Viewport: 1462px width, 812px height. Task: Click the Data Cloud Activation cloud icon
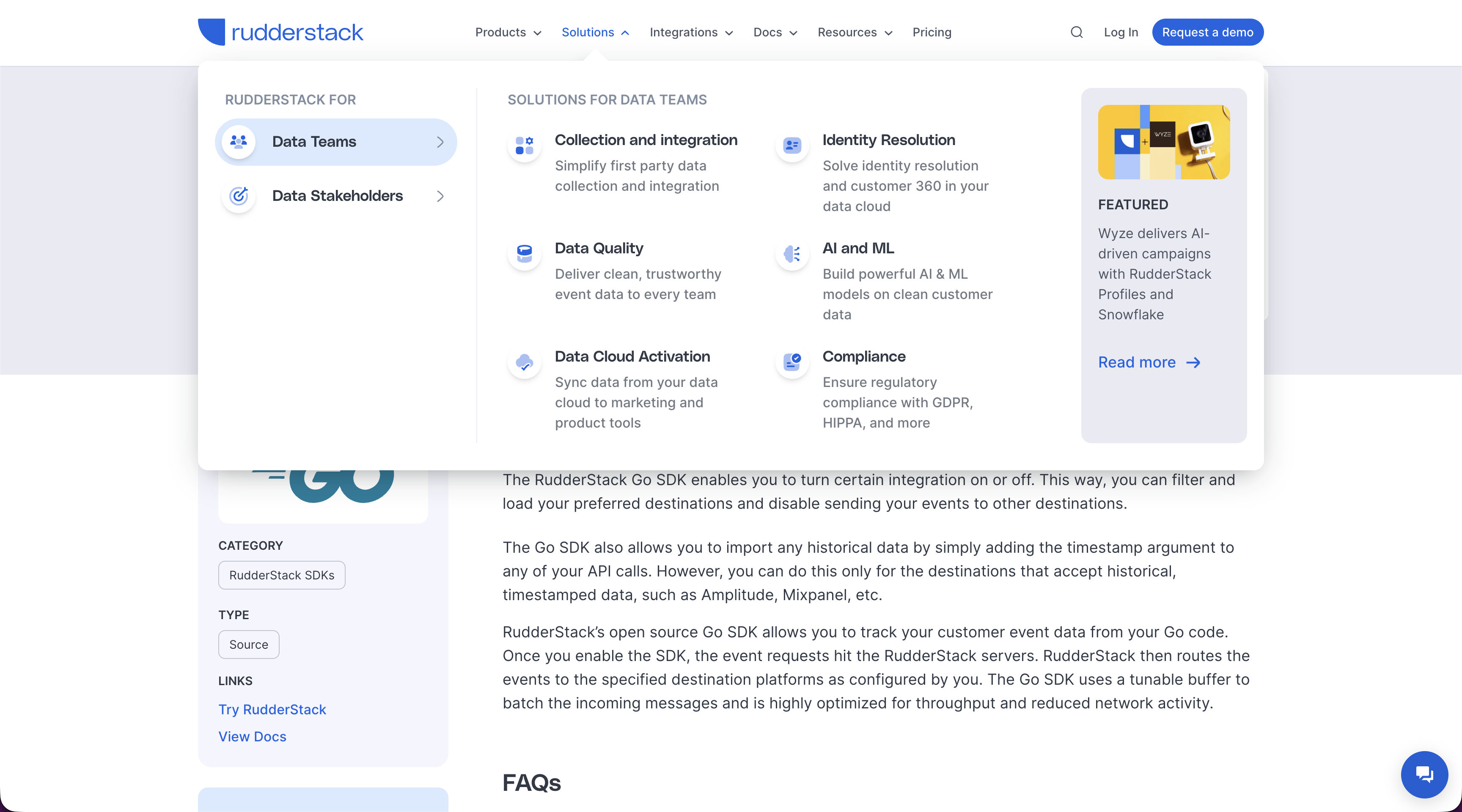coord(524,362)
